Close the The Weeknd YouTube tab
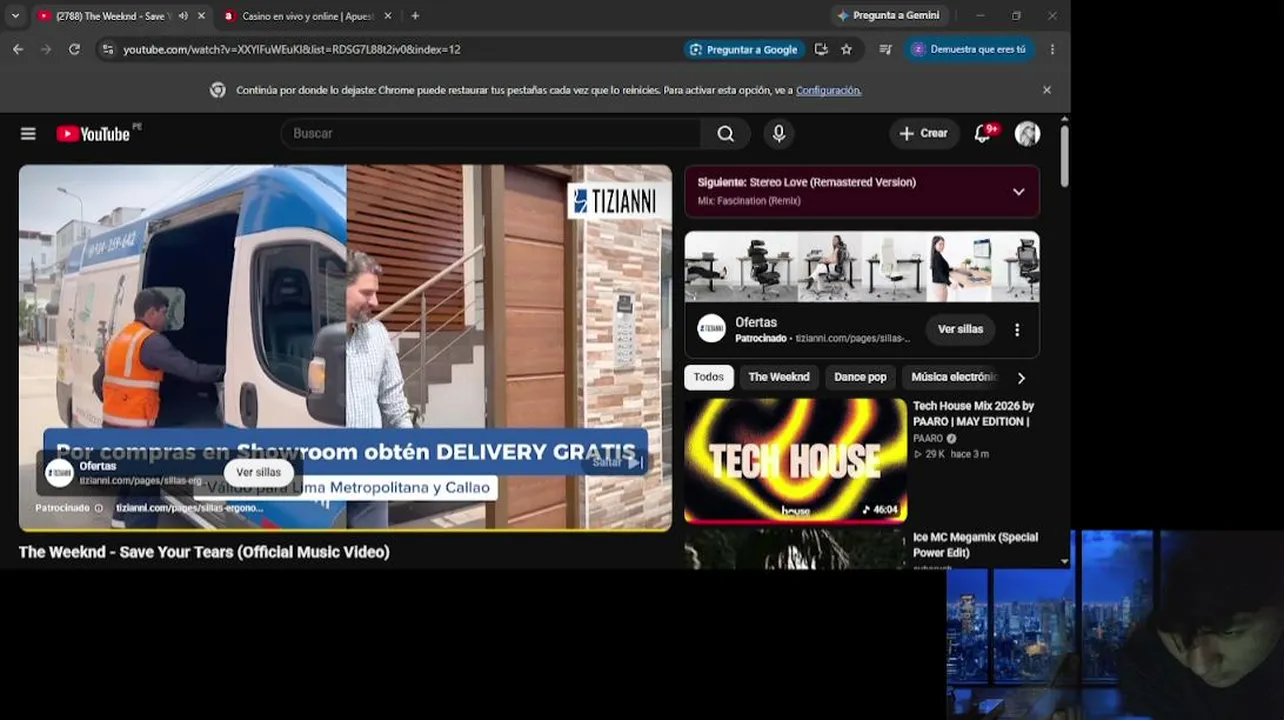 pos(201,16)
